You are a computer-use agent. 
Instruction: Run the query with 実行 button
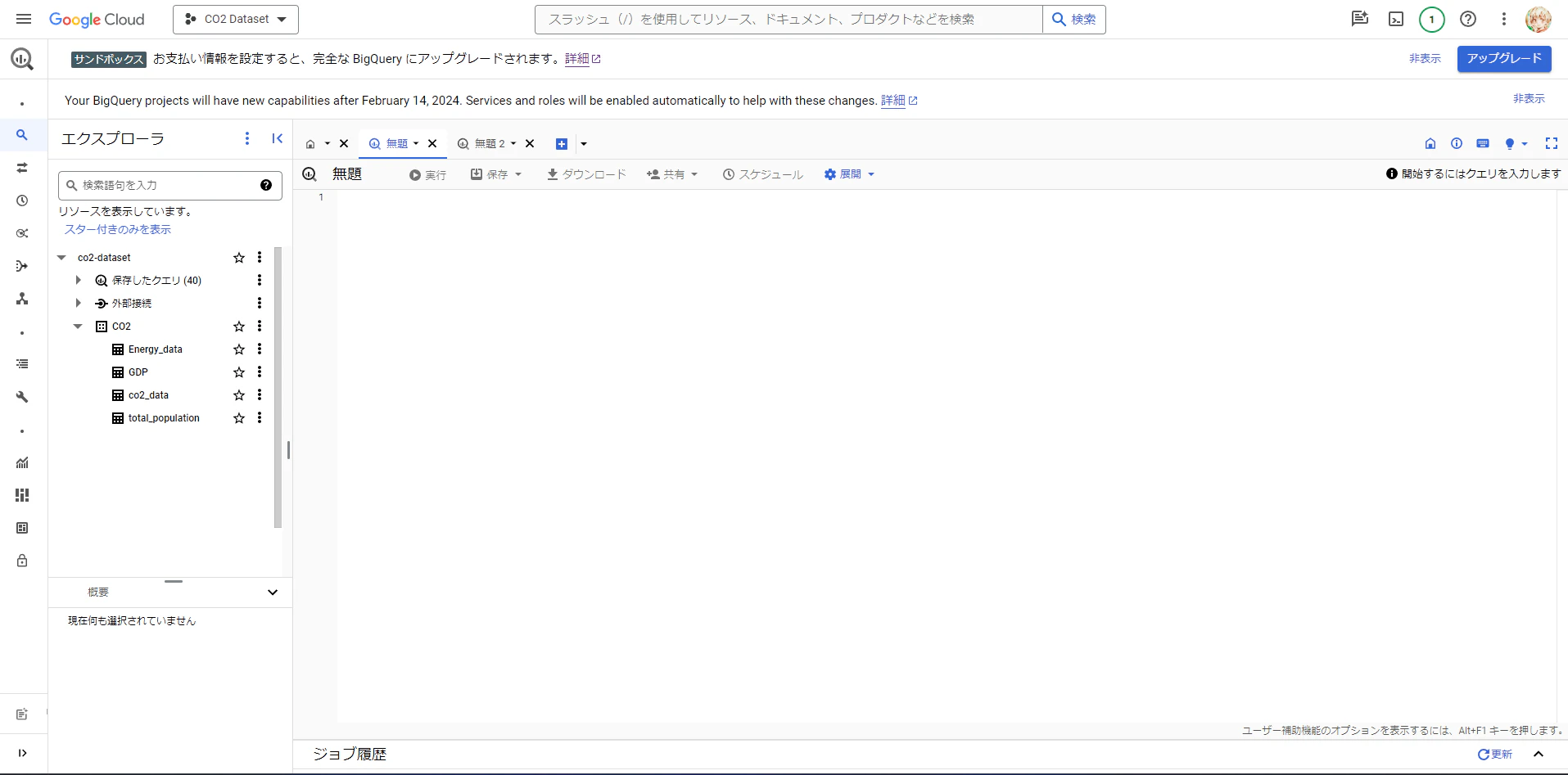[x=427, y=174]
